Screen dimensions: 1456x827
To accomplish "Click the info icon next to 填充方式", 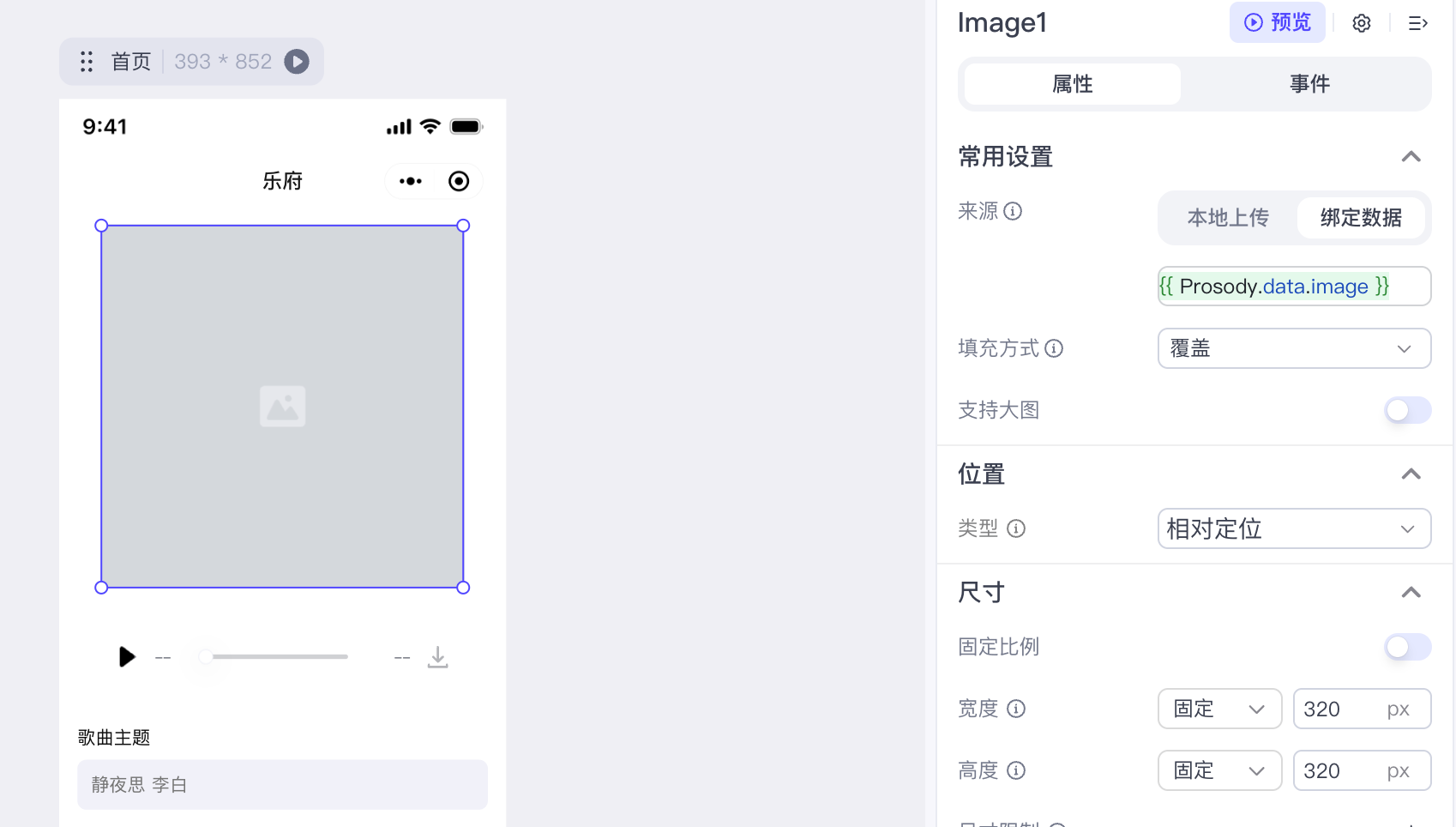I will pyautogui.click(x=1054, y=348).
